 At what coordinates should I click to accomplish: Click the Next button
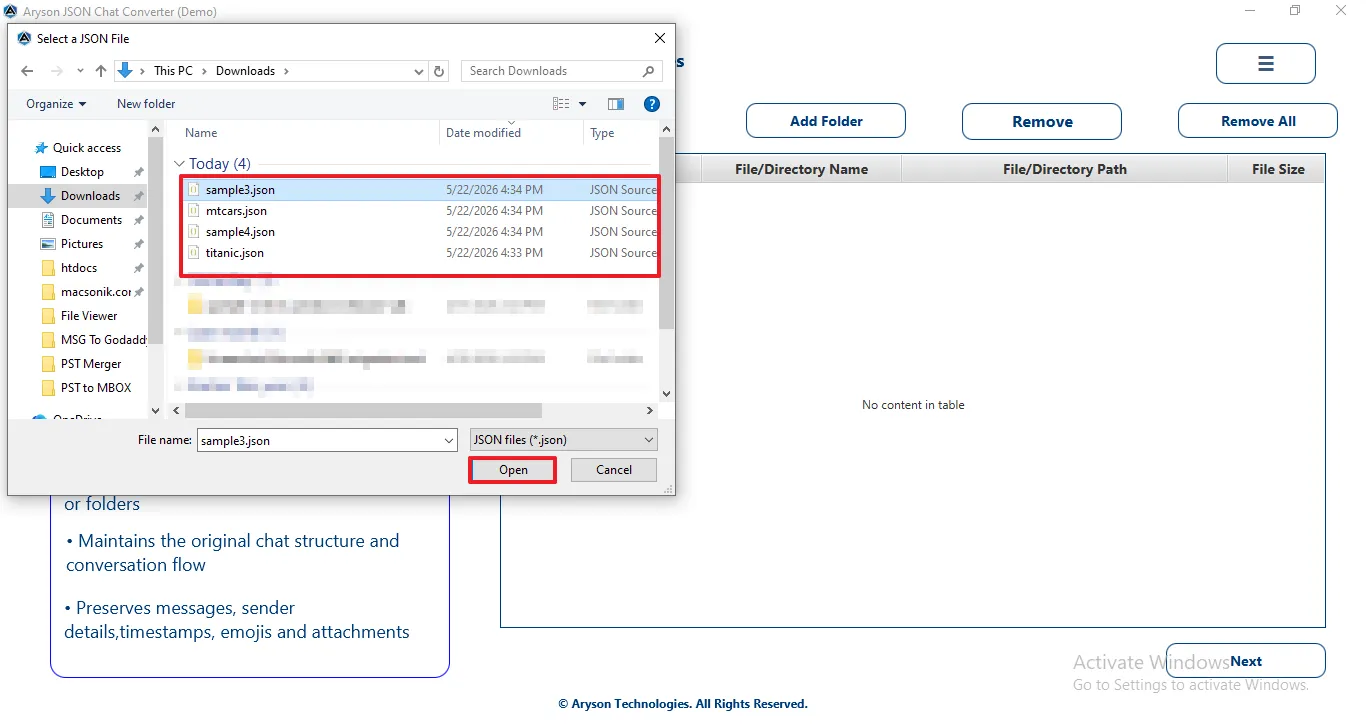pos(1246,661)
